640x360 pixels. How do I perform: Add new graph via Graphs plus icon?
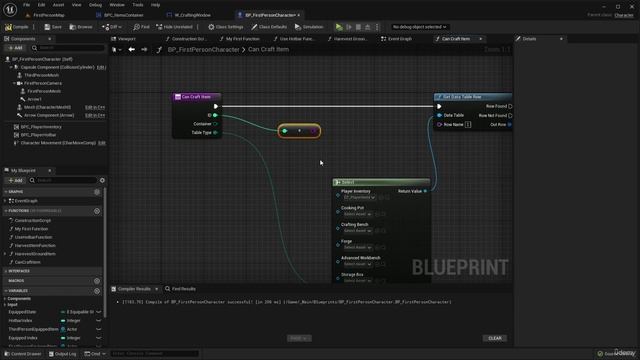(x=97, y=192)
